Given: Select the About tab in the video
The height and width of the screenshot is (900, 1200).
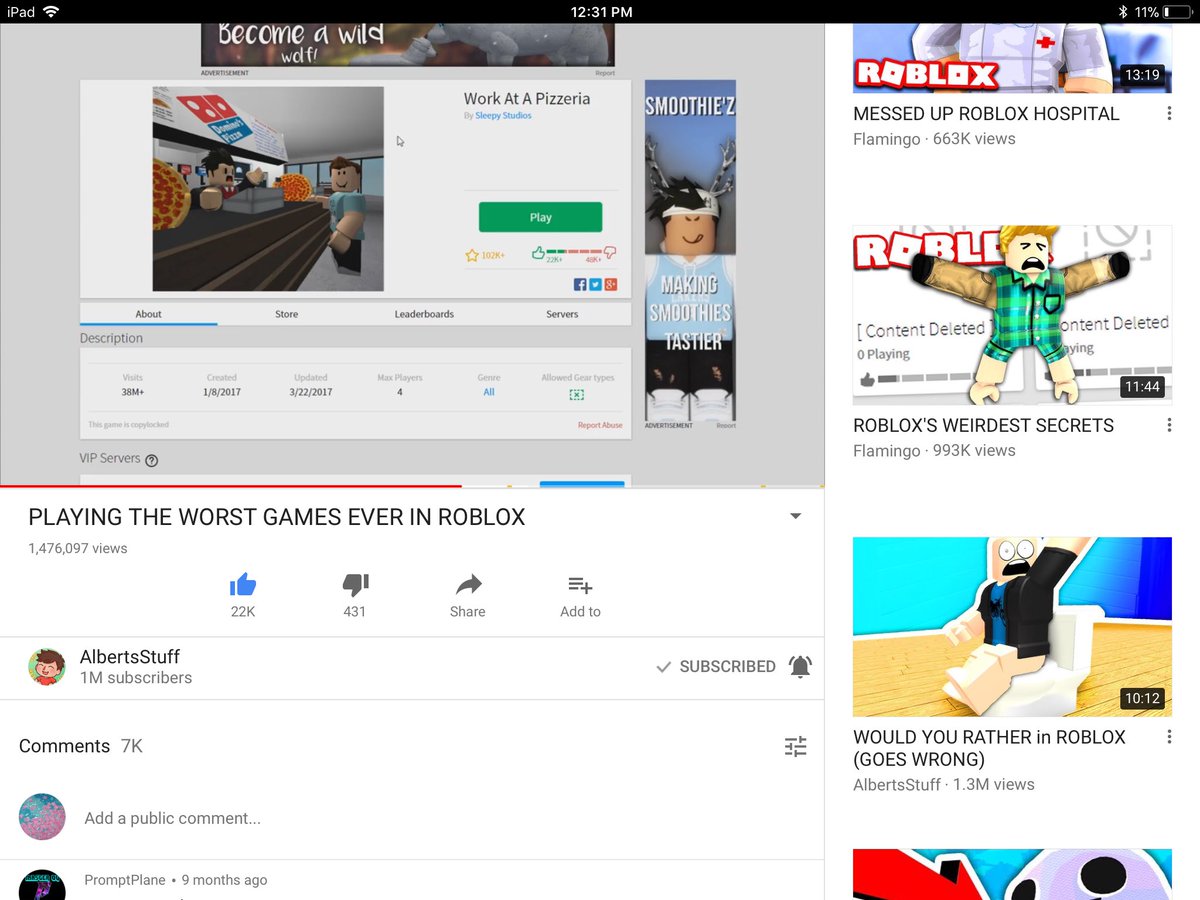Looking at the screenshot, I should click(x=148, y=314).
